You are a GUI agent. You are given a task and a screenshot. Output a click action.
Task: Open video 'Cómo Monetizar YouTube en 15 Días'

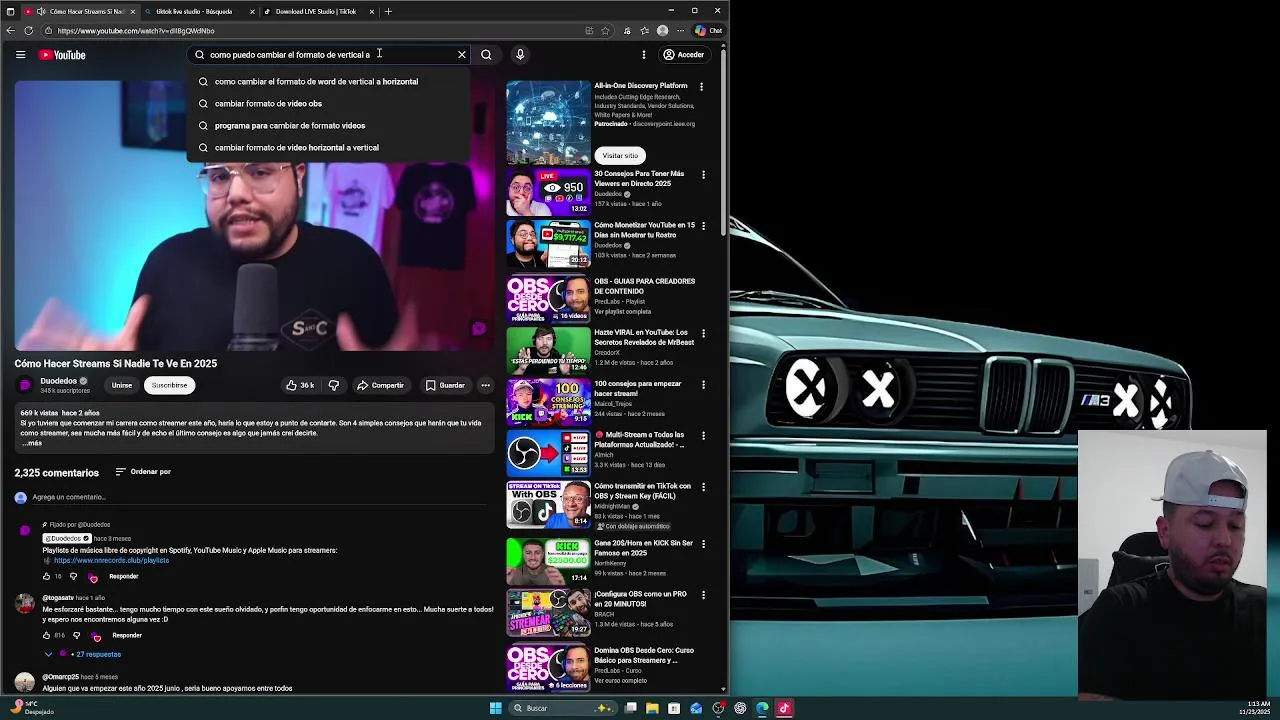point(645,230)
